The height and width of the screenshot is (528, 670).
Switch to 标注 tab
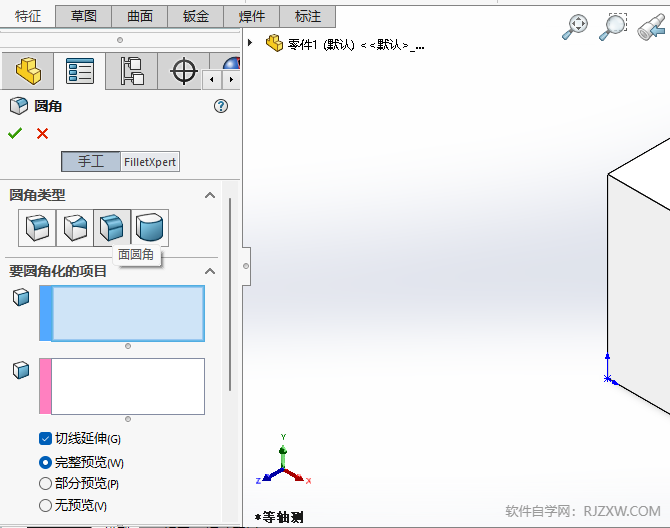308,16
